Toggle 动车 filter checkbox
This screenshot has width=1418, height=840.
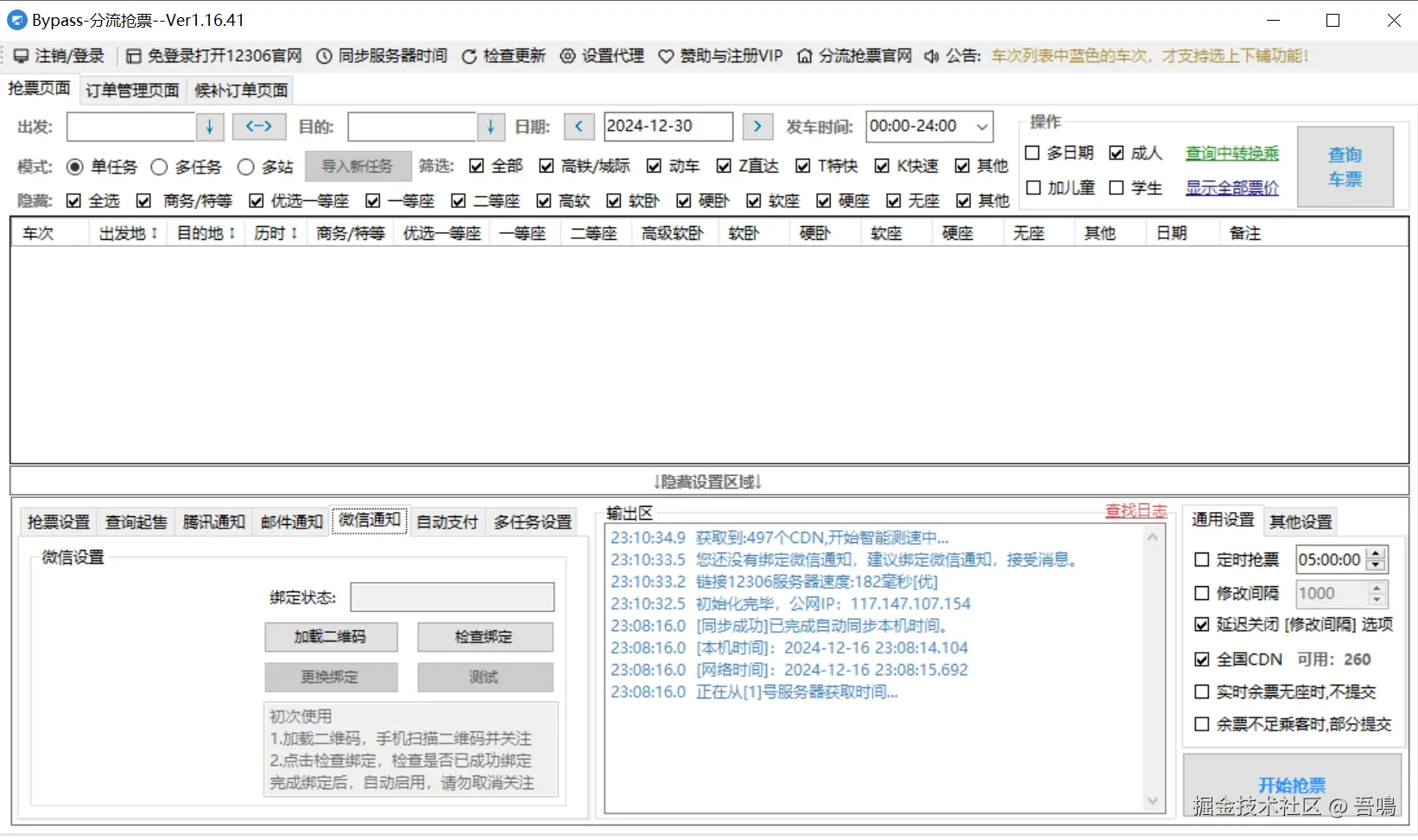pyautogui.click(x=654, y=166)
